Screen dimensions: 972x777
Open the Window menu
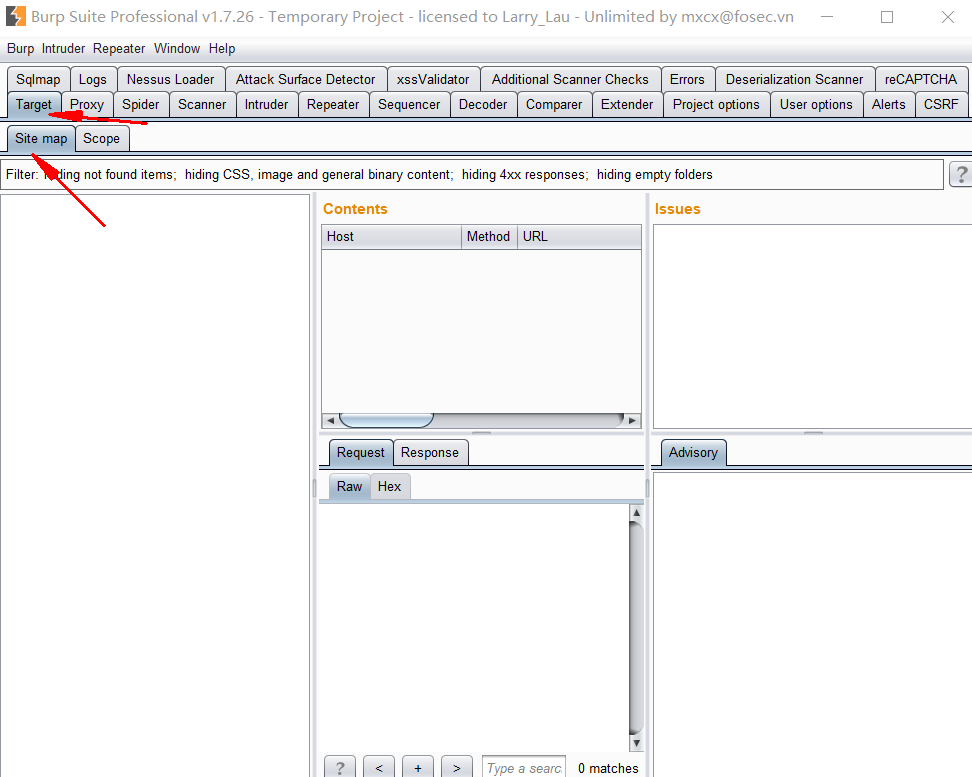[x=177, y=48]
